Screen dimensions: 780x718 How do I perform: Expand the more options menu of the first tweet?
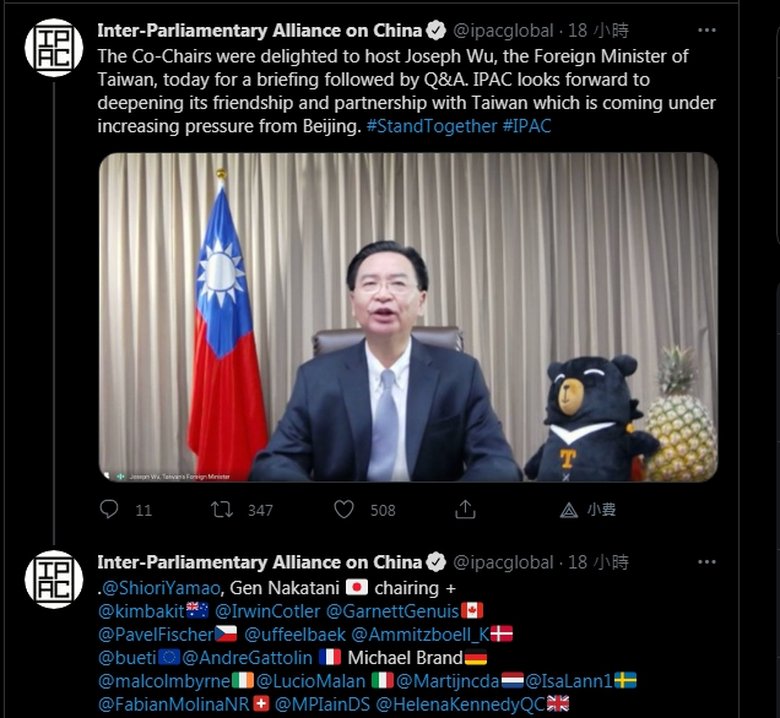click(x=706, y=30)
